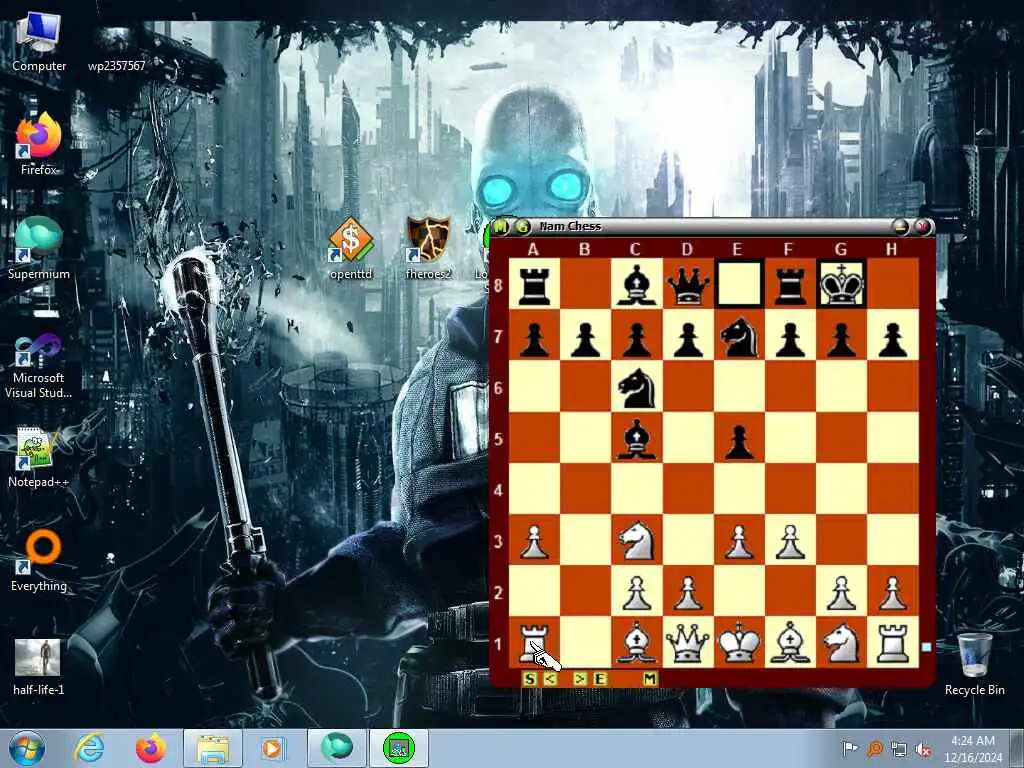
Task: Select the white pawn on c2
Action: [x=636, y=592]
